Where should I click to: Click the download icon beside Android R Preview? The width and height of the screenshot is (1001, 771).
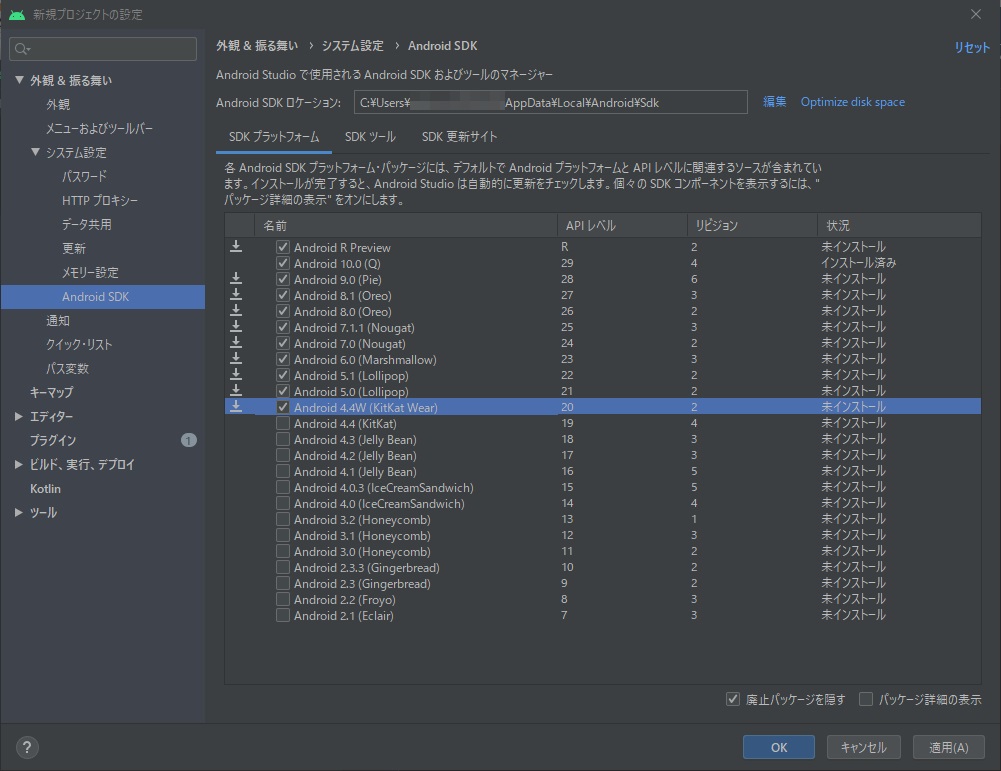237,247
